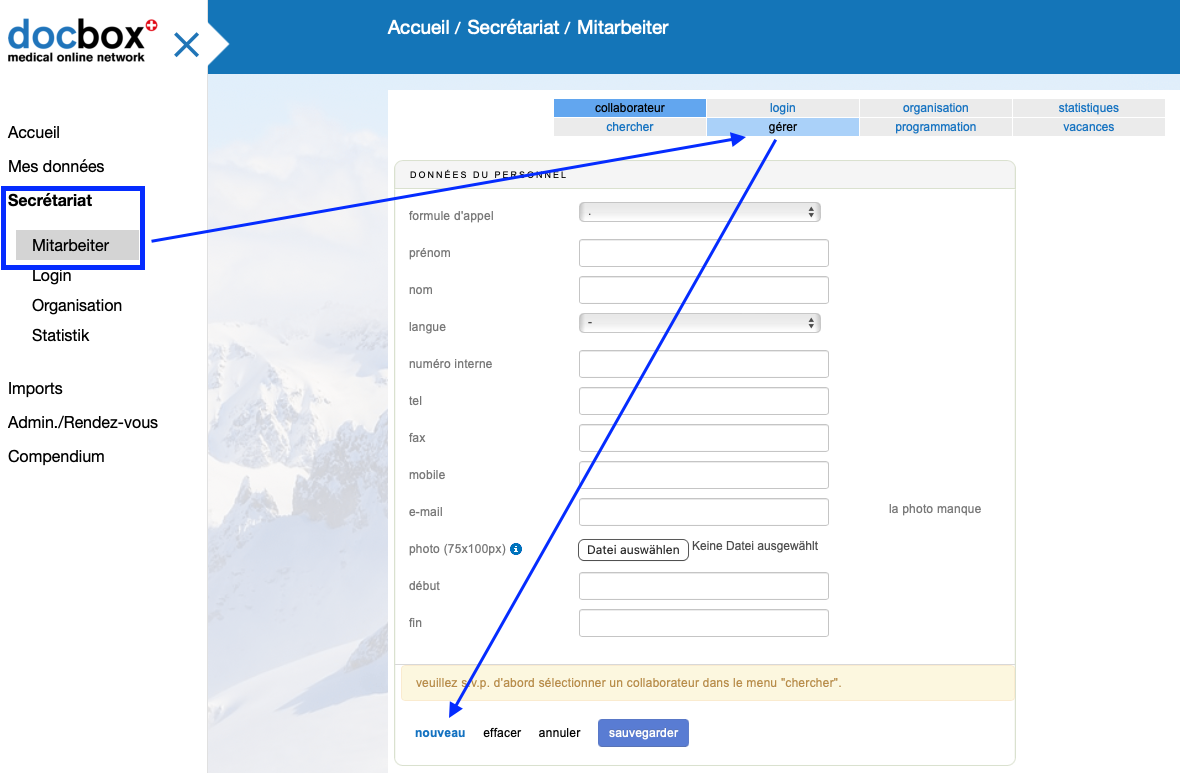This screenshot has width=1180, height=773.
Task: Navigate to Admin./Rendez-vous in sidebar
Action: 83,422
